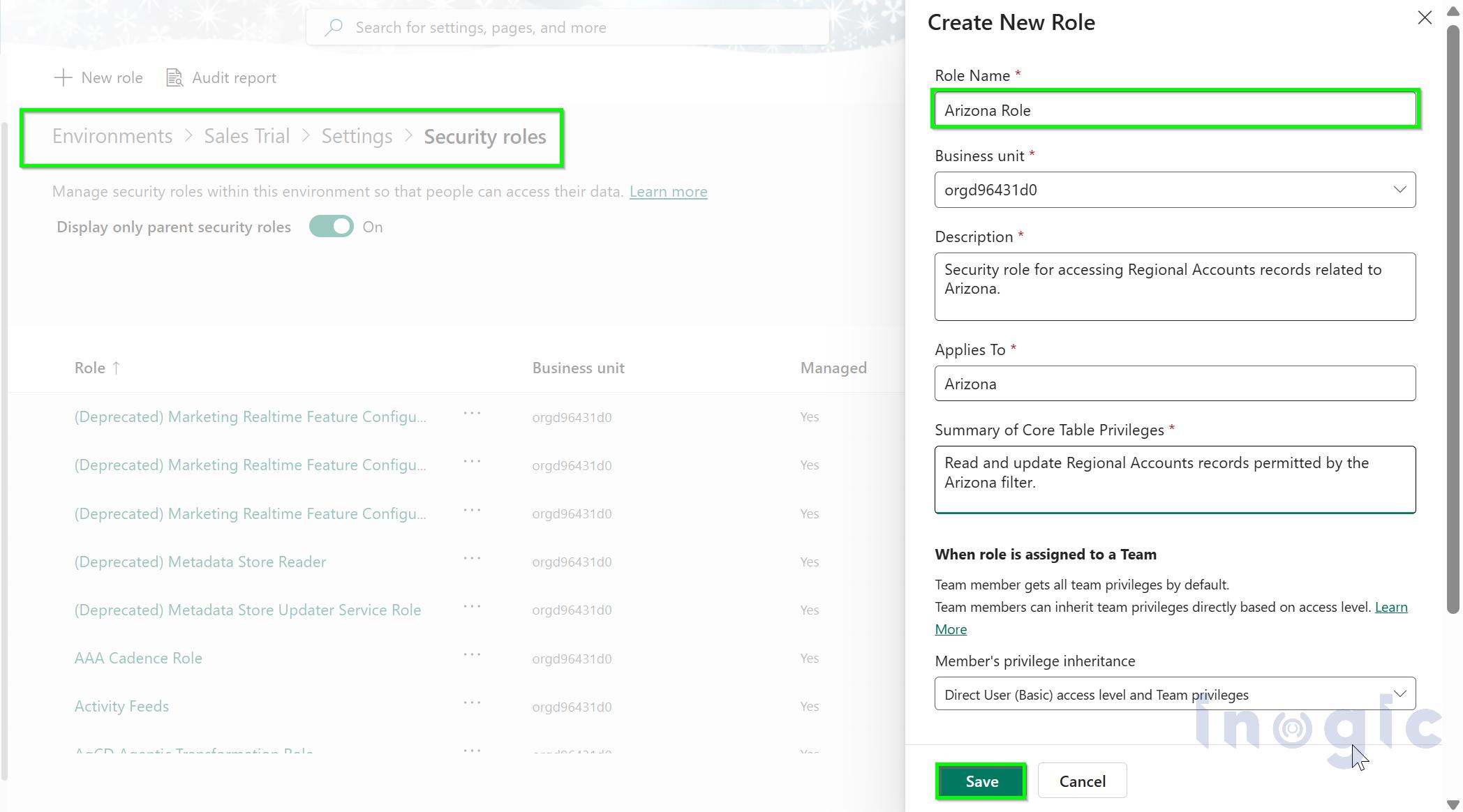Open (Deprecated) Metadata Store Updater Service Role

[x=248, y=610]
